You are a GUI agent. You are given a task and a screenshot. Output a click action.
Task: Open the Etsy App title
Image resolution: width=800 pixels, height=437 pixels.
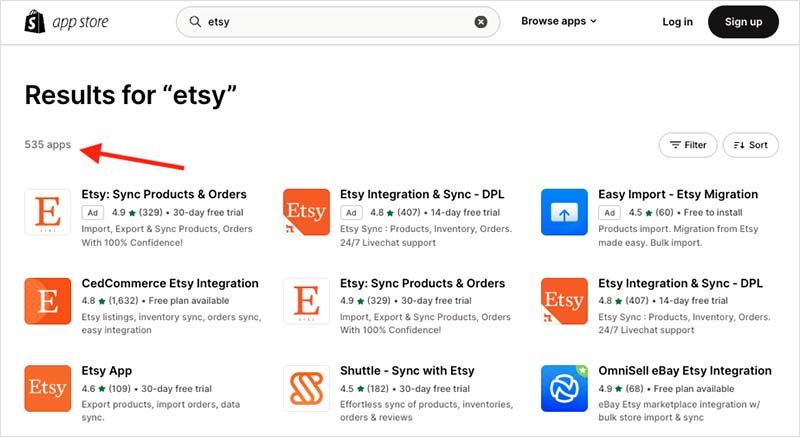pos(107,371)
